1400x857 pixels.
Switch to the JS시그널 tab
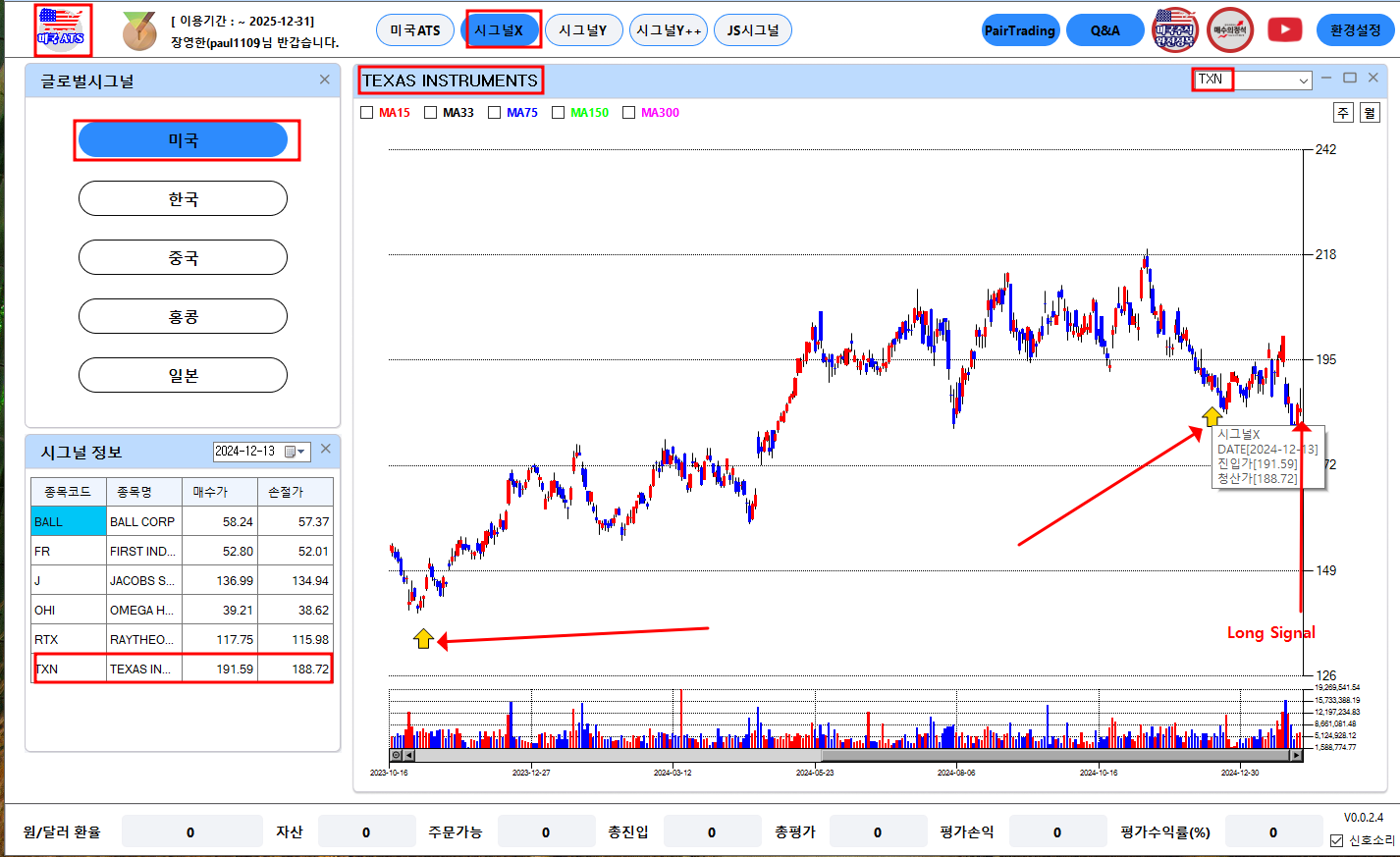753,30
